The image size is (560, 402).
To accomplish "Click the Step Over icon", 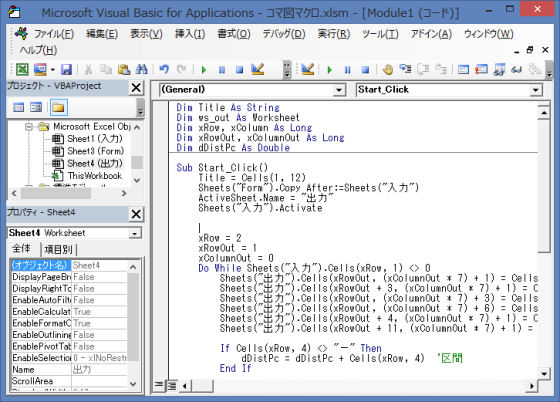I will pos(423,69).
